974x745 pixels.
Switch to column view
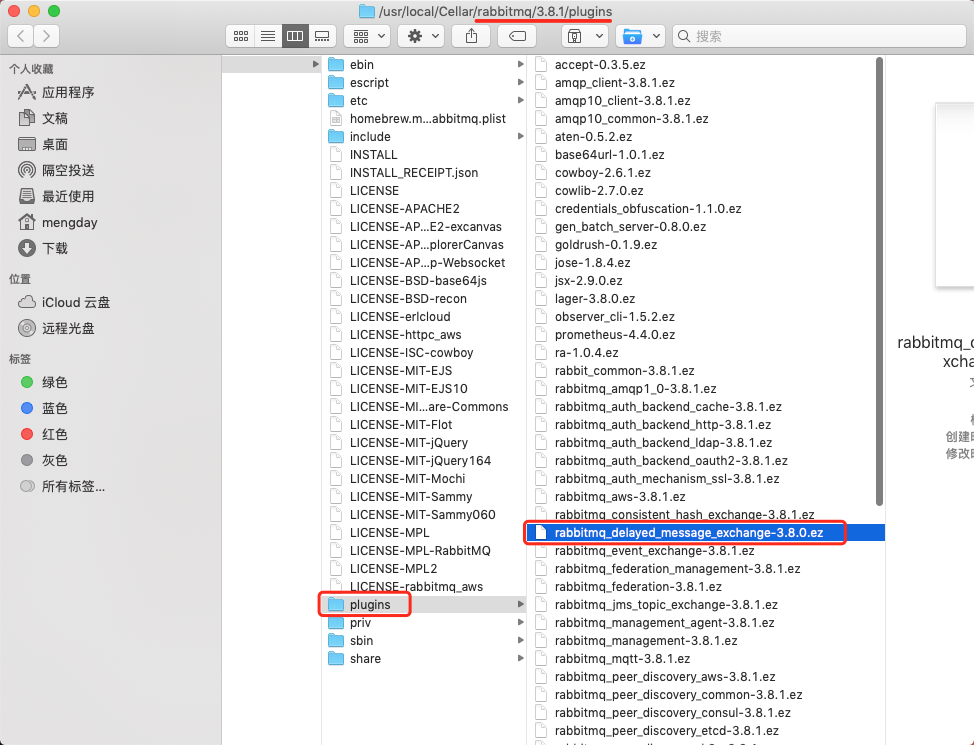pyautogui.click(x=295, y=36)
